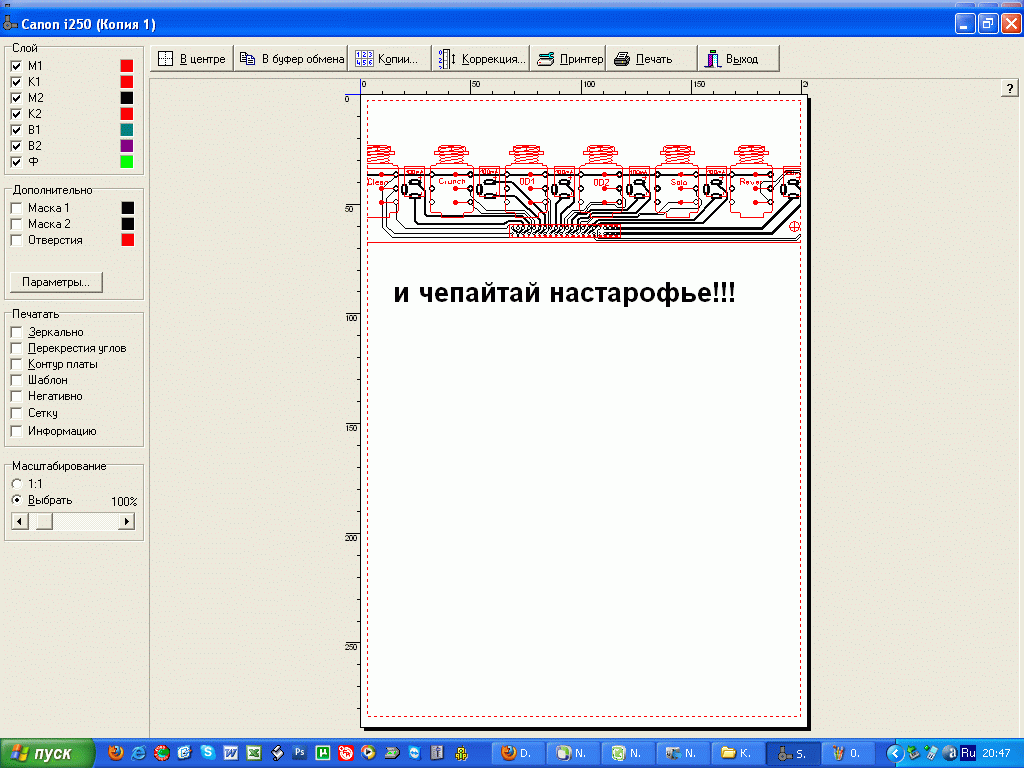Click the printed text 'и чепайтай настарофье!!!' in preview
Viewport: 1024px width, 768px height.
(564, 293)
